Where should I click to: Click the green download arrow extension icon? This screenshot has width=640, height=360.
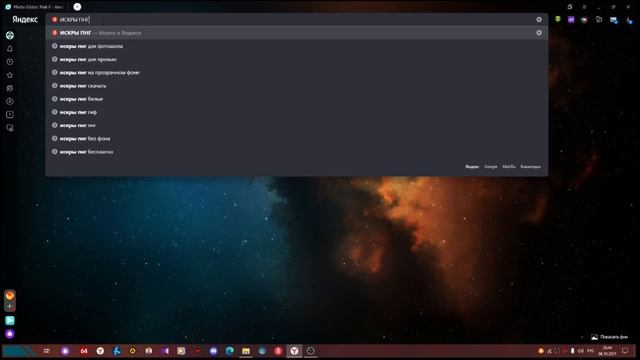pos(558,20)
